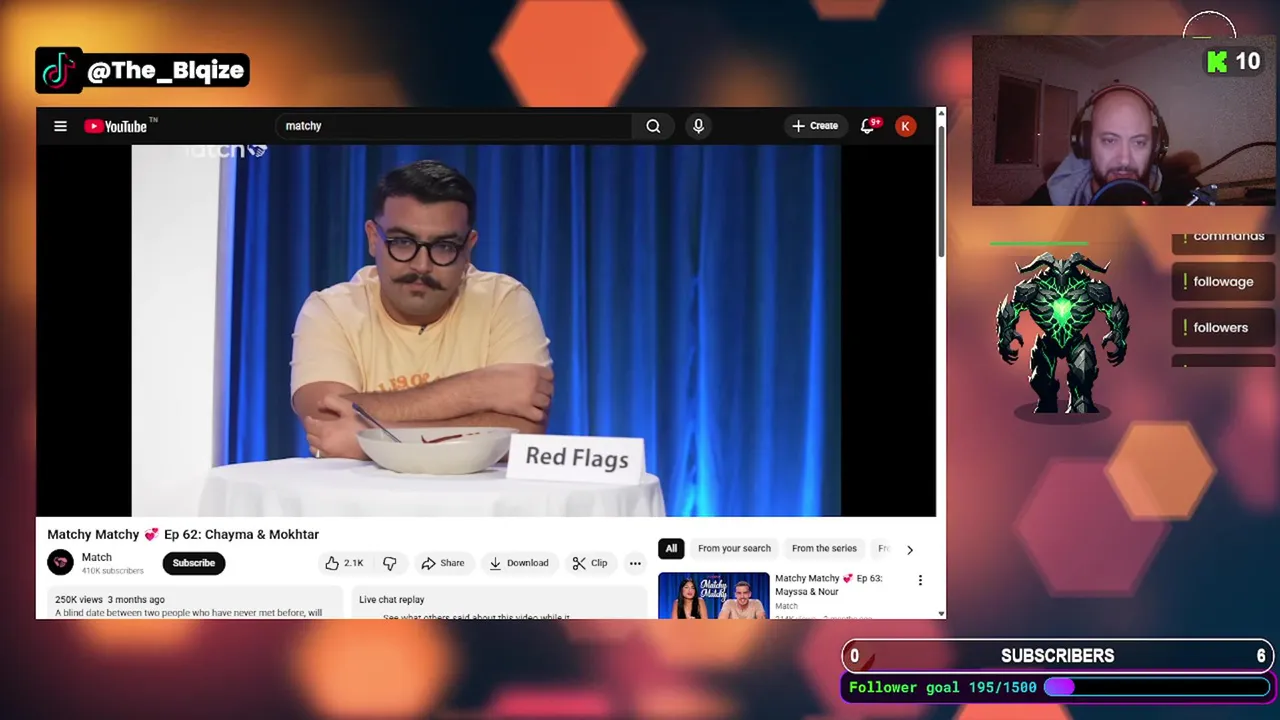1280x720 pixels.
Task: Click the search magnifier button
Action: 653,126
